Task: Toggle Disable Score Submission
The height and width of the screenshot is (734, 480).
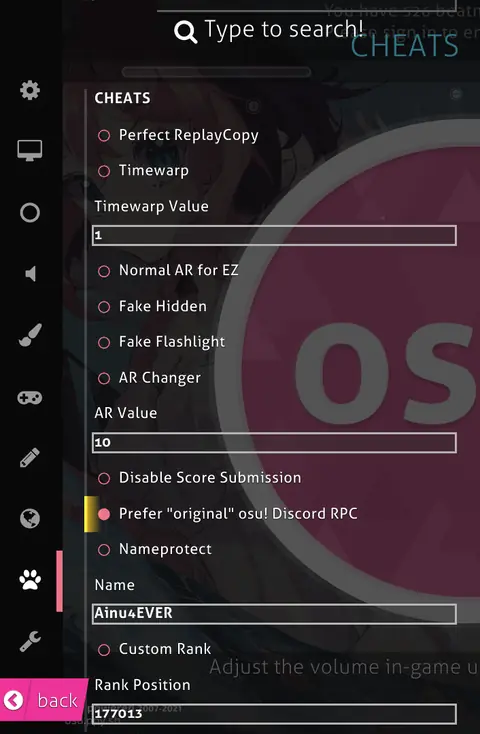Action: click(x=199, y=478)
